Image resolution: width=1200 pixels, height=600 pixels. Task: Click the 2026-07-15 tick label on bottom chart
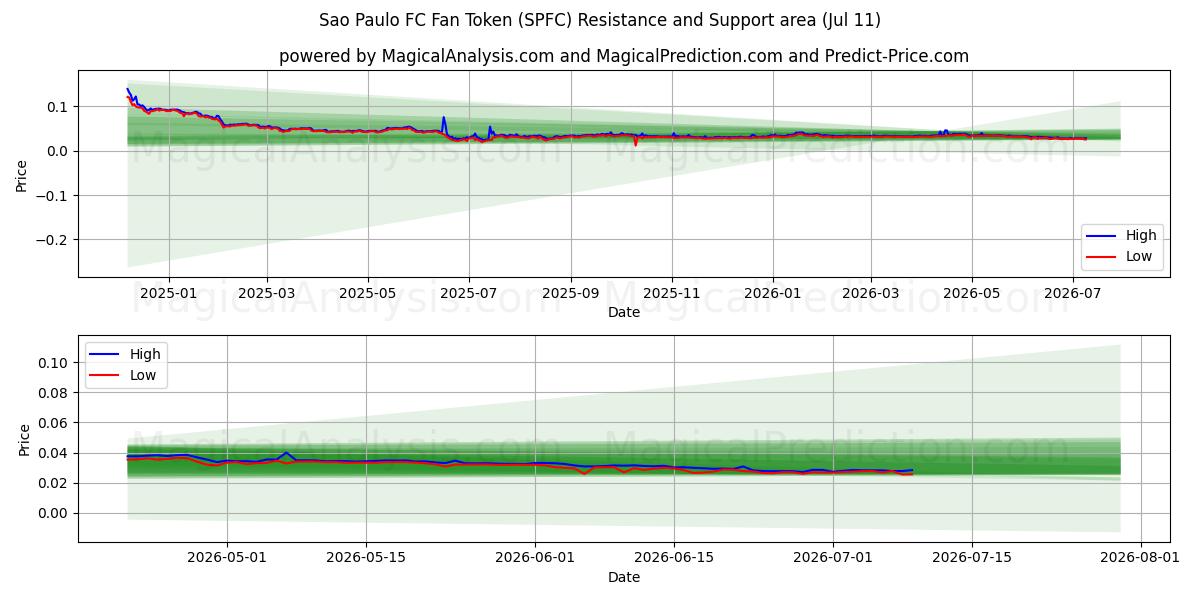972,558
